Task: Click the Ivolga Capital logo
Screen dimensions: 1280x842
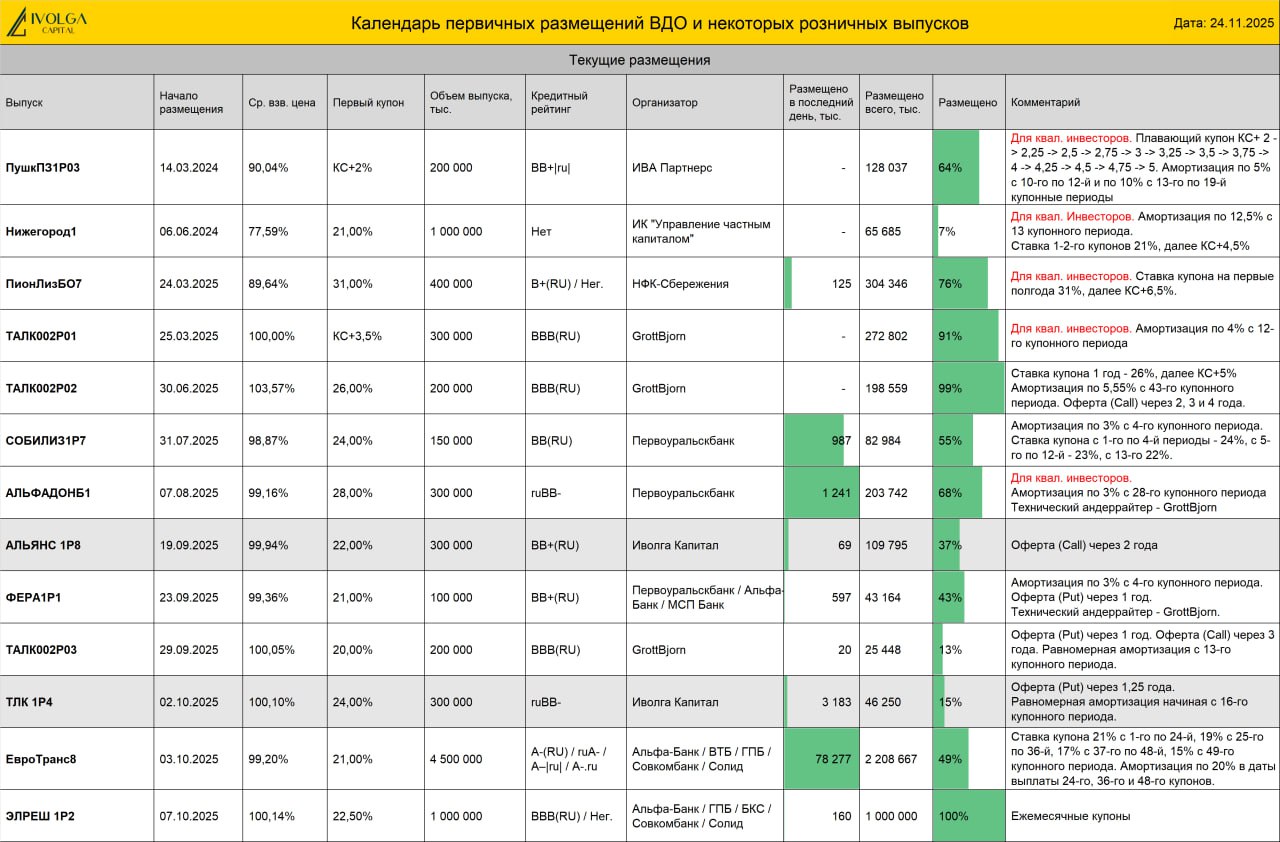Action: point(47,22)
